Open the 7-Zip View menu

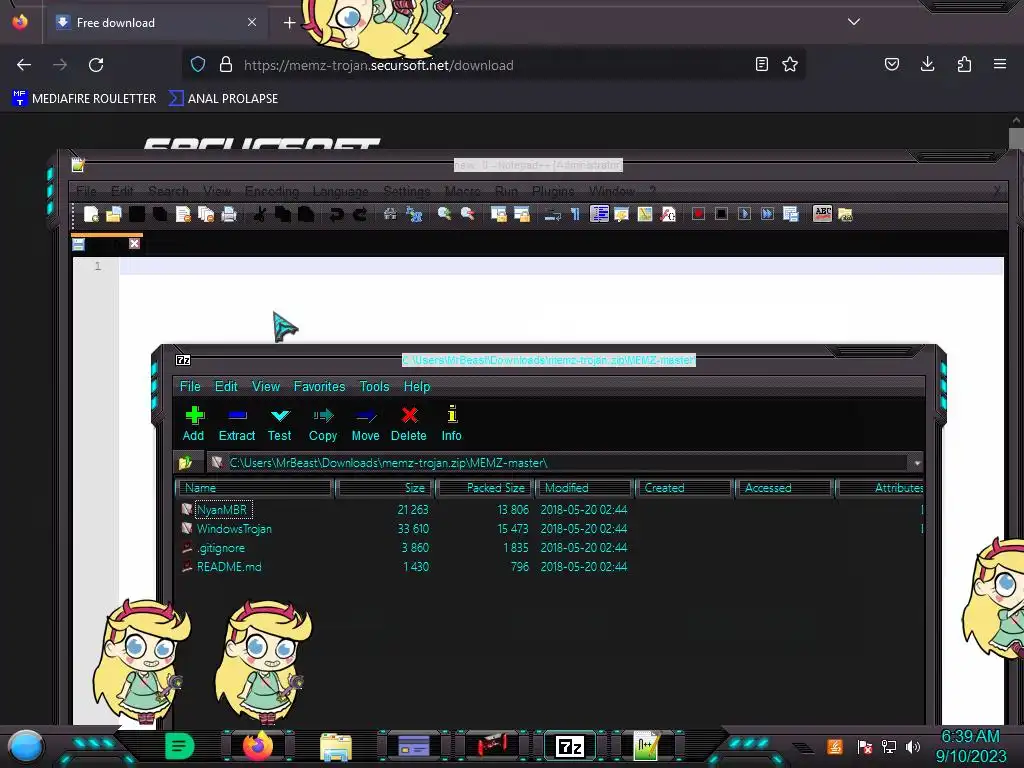[x=266, y=387]
